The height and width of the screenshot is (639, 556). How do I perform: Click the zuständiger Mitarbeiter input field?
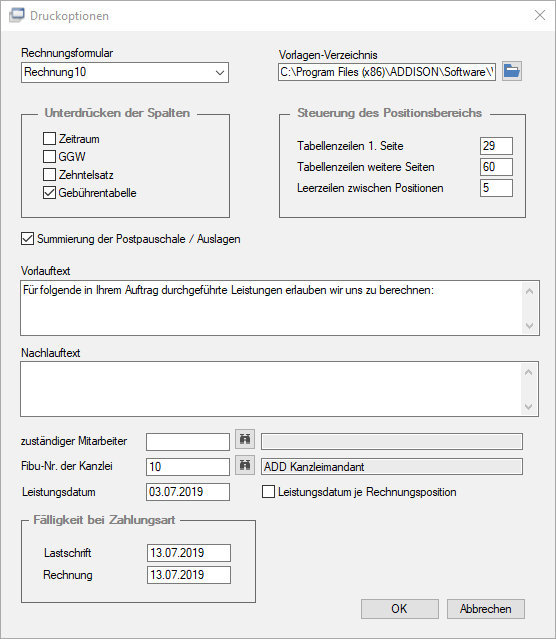click(x=188, y=442)
